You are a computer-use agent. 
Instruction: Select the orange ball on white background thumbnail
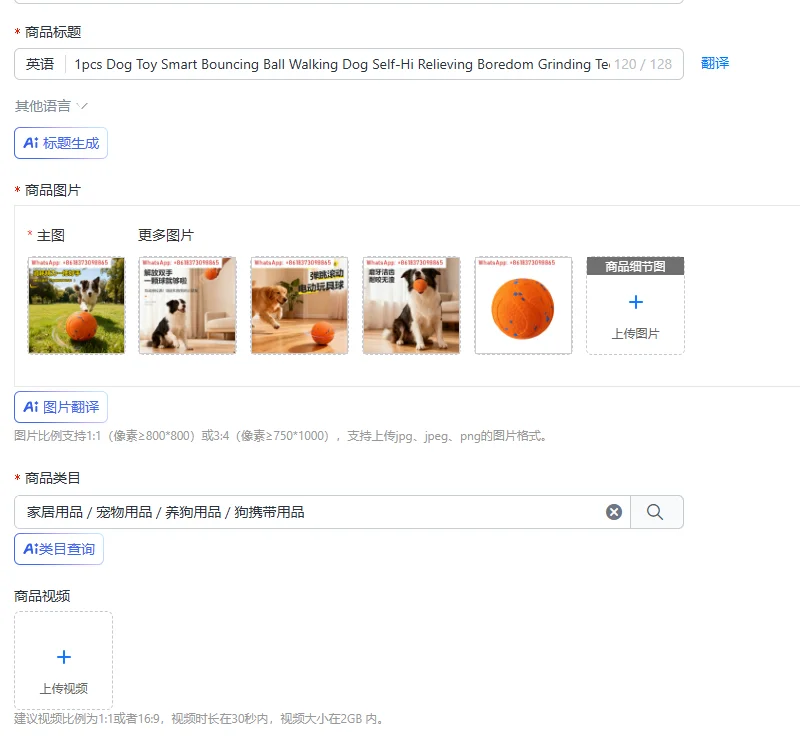523,305
